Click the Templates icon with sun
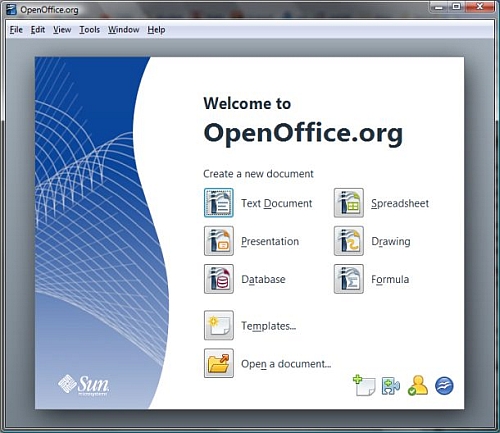 point(219,325)
